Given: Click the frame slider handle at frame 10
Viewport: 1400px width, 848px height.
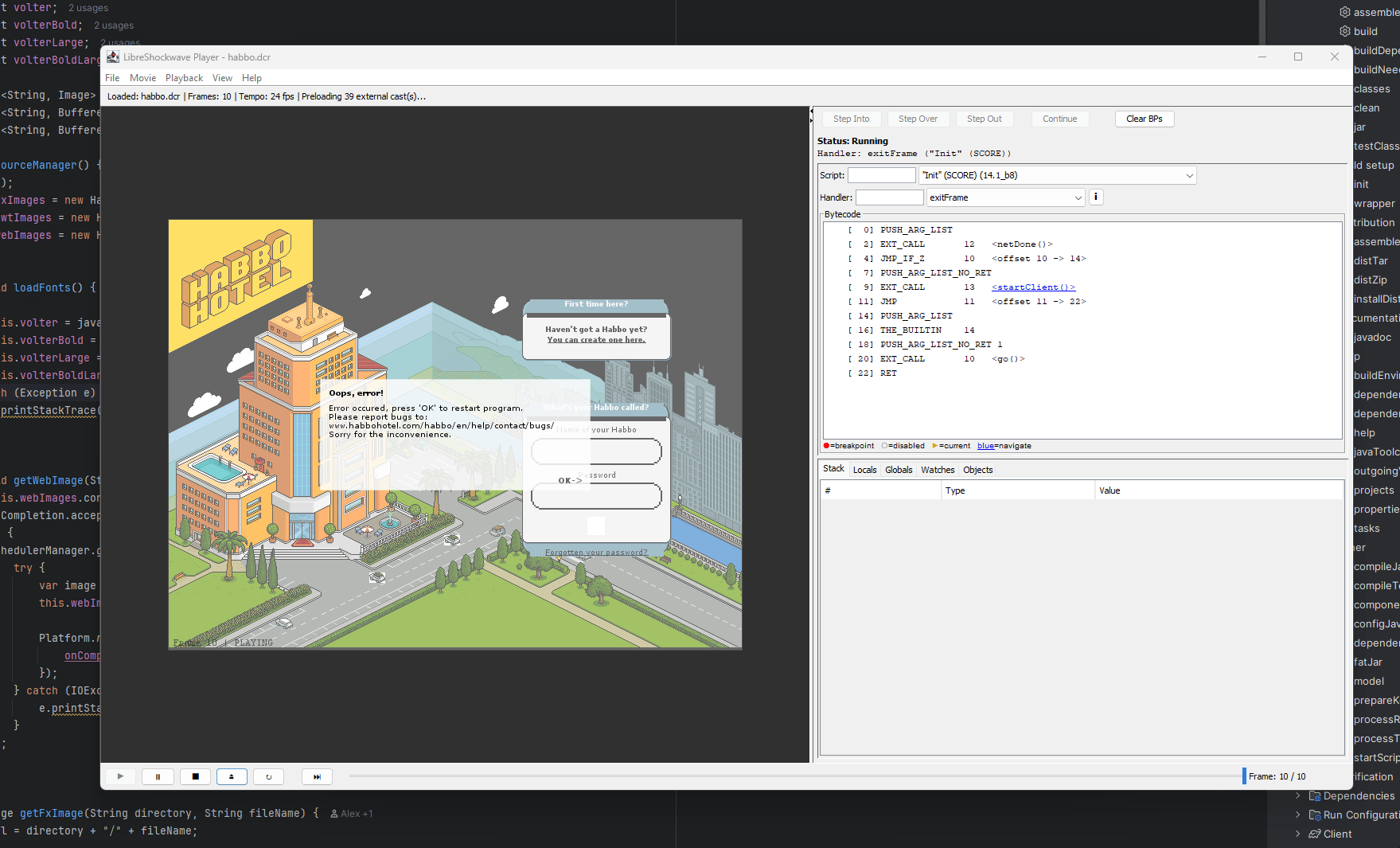Looking at the screenshot, I should (1244, 776).
